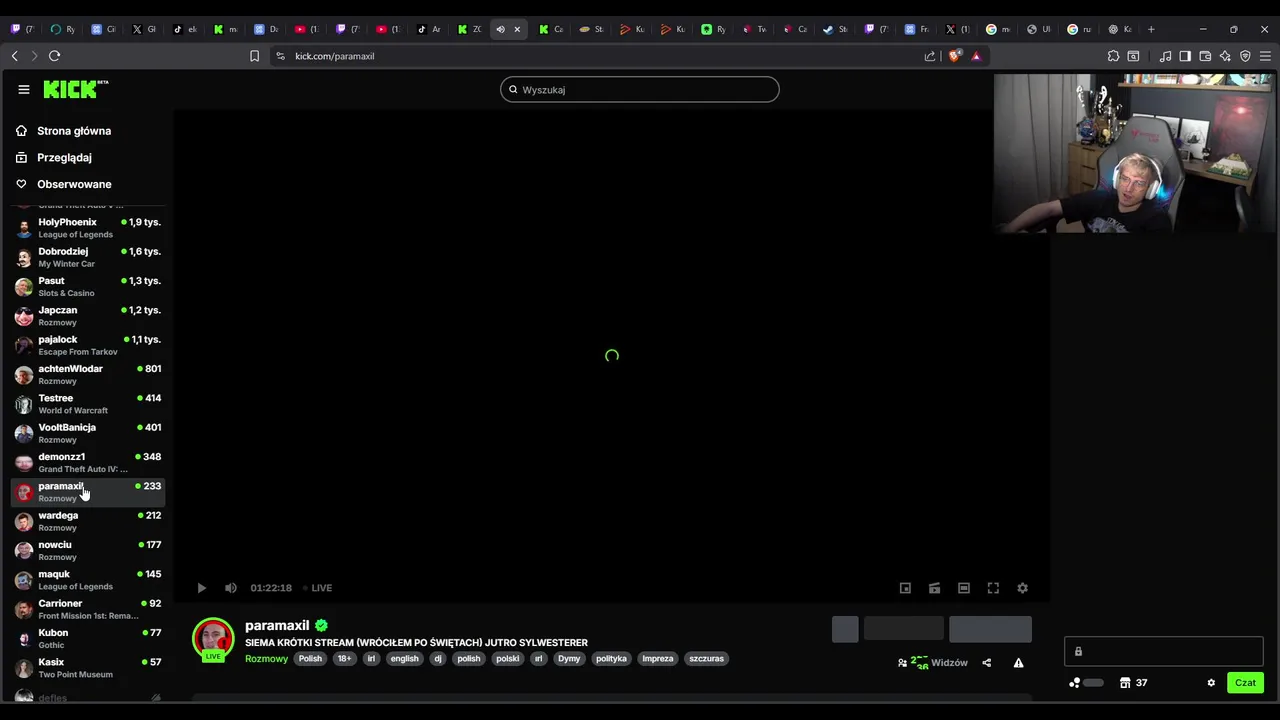The image size is (1280, 720).
Task: Reload the page
Action: (x=54, y=56)
